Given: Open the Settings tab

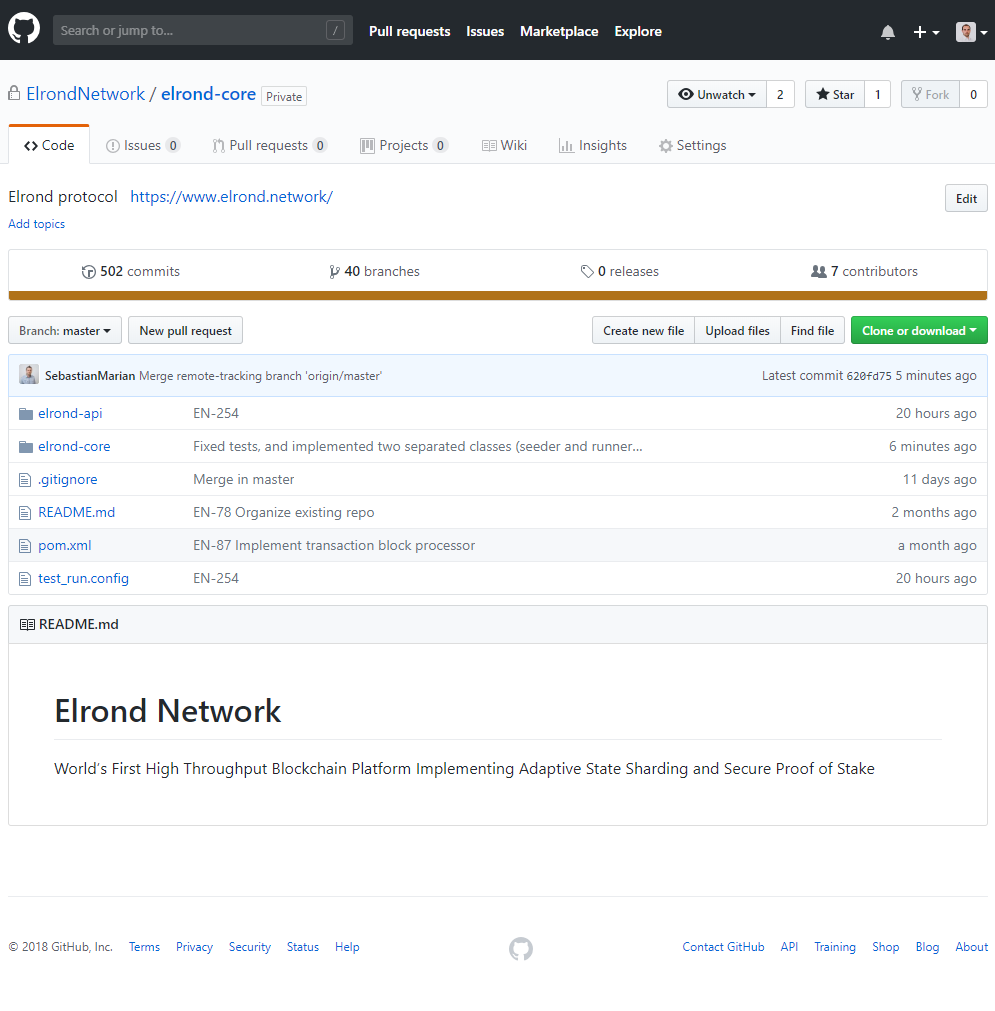Looking at the screenshot, I should coord(693,145).
